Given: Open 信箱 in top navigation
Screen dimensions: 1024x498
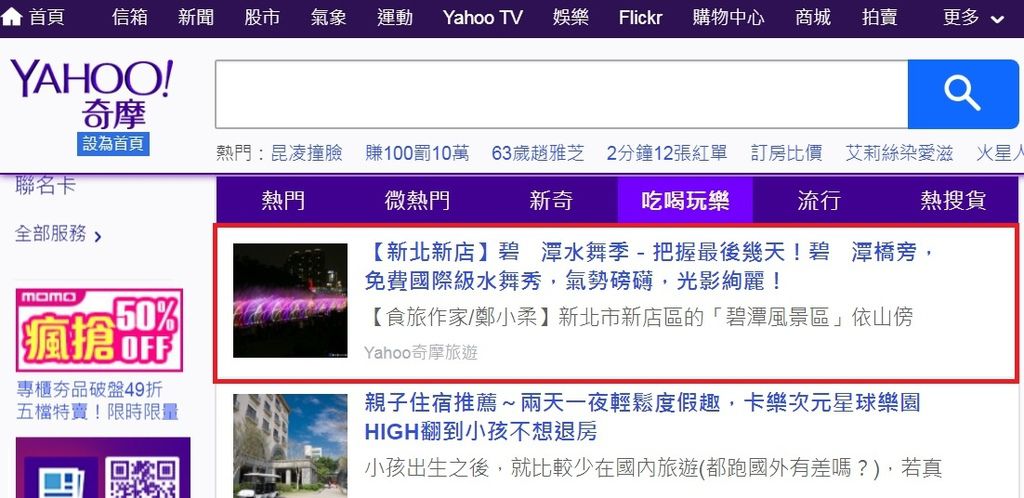Looking at the screenshot, I should click(x=129, y=18).
